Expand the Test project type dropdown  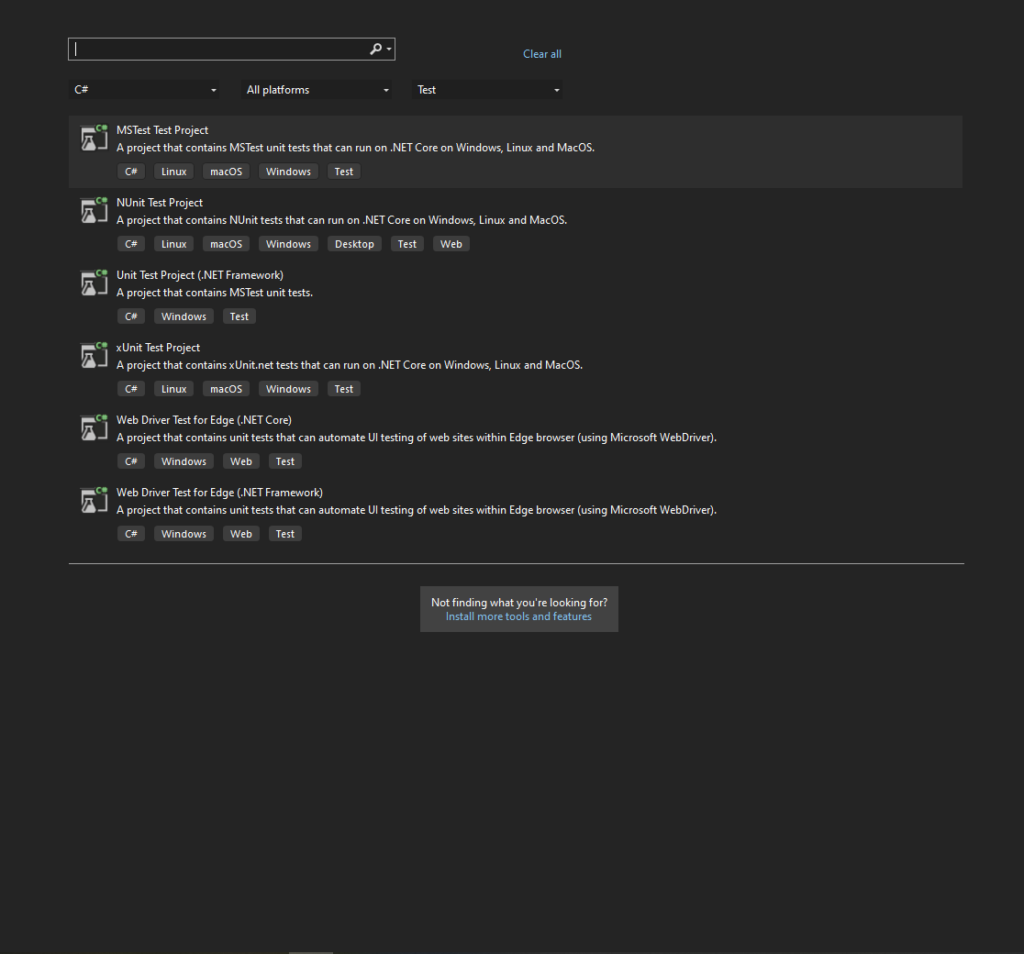488,90
